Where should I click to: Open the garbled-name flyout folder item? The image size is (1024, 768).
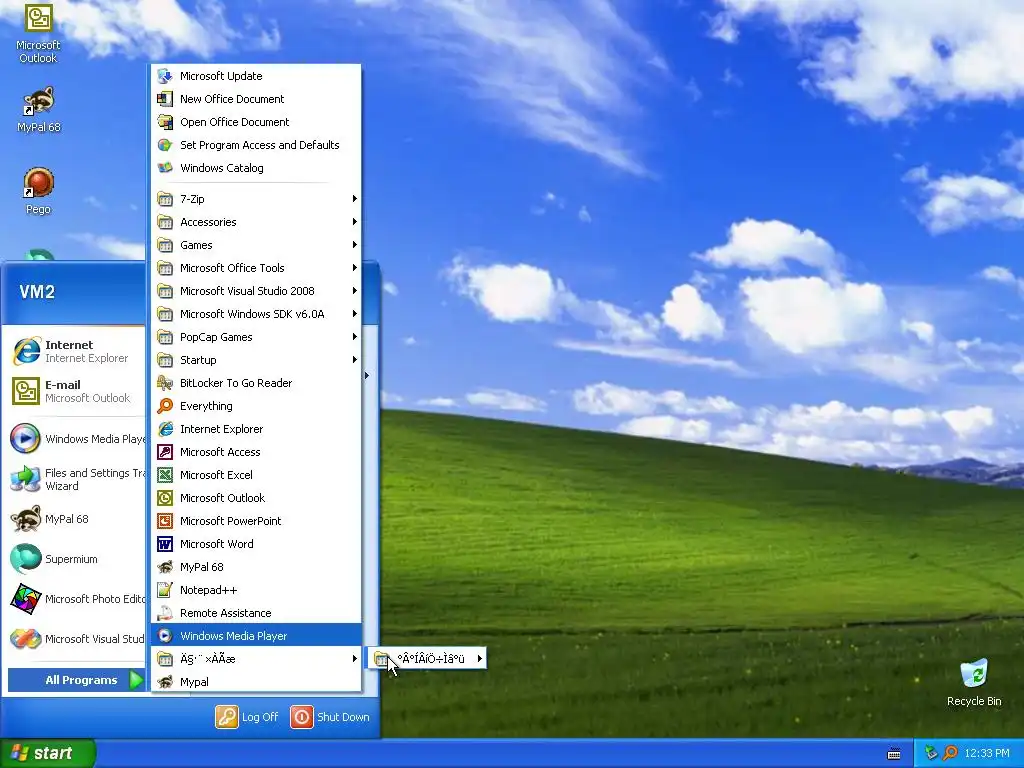[428, 658]
